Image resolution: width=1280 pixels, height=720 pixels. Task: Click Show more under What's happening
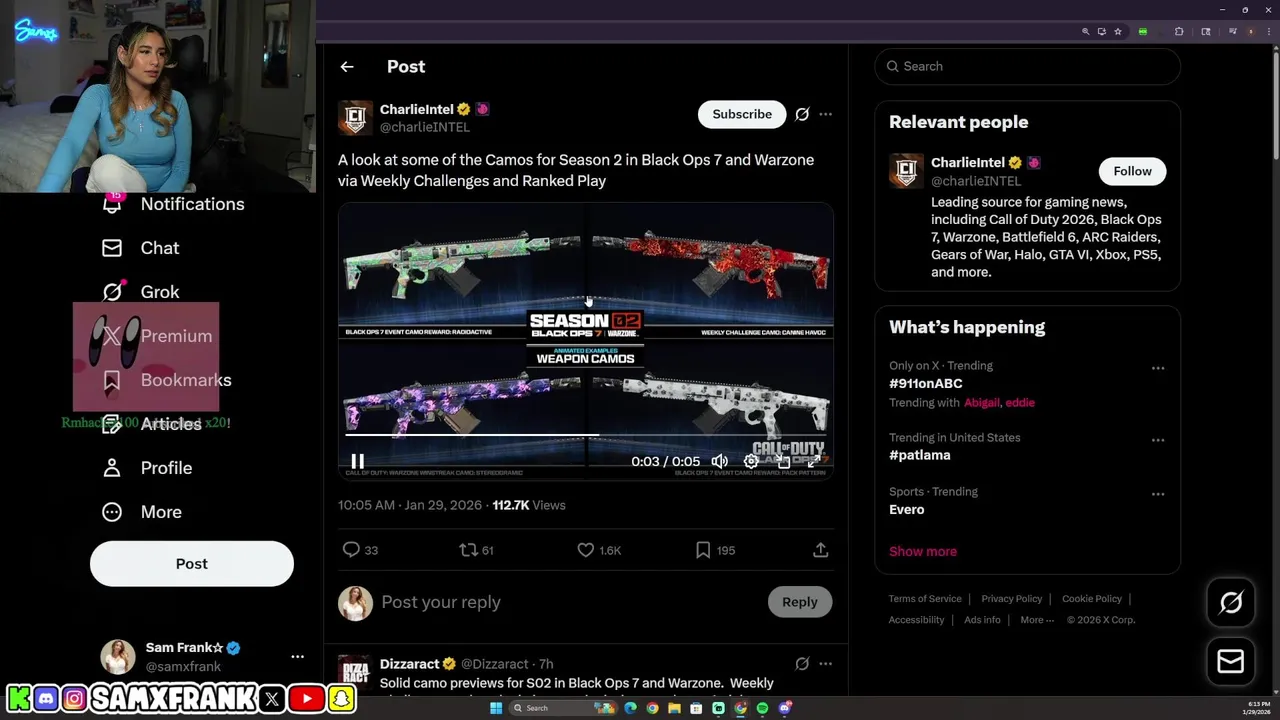923,552
